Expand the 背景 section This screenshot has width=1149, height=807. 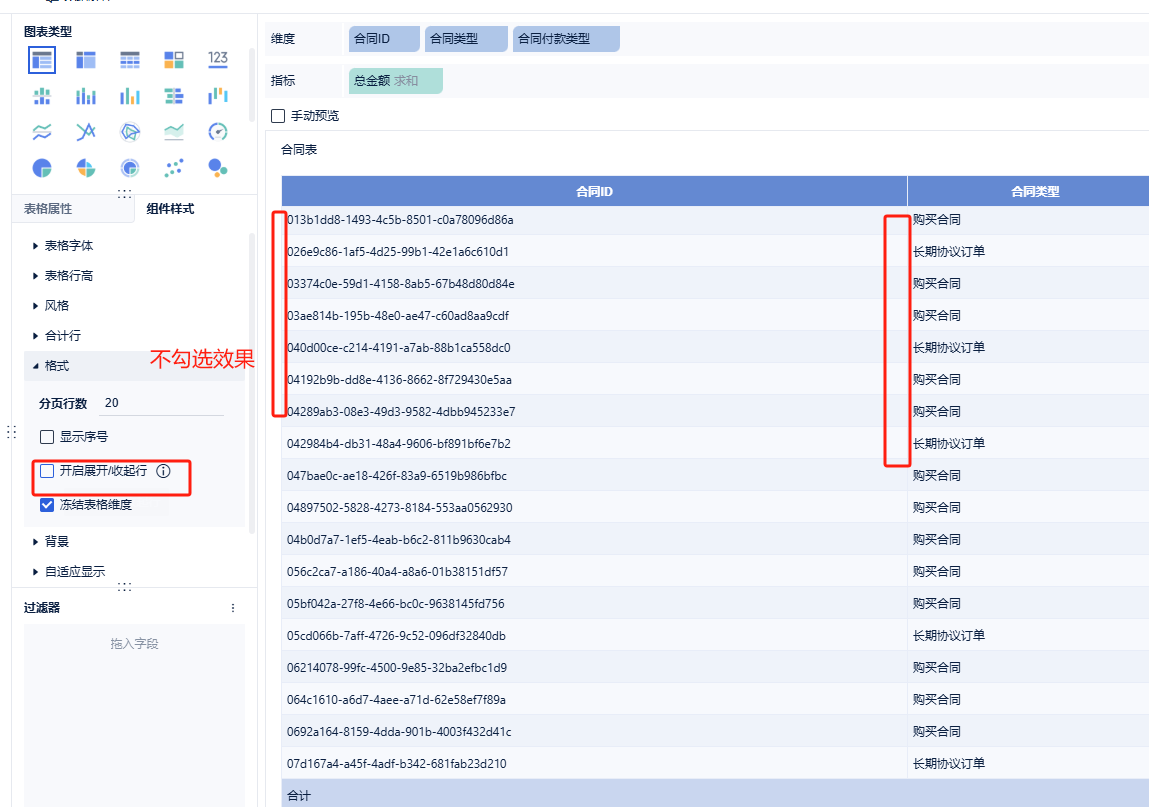(51, 542)
